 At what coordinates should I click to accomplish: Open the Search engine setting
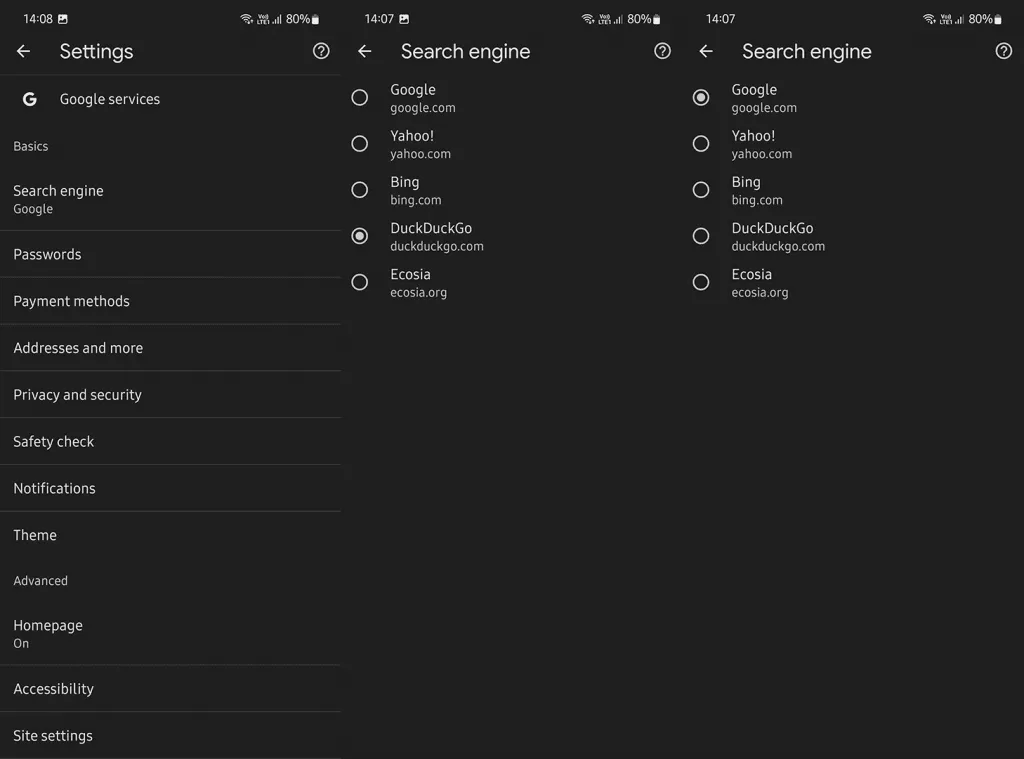coord(170,199)
